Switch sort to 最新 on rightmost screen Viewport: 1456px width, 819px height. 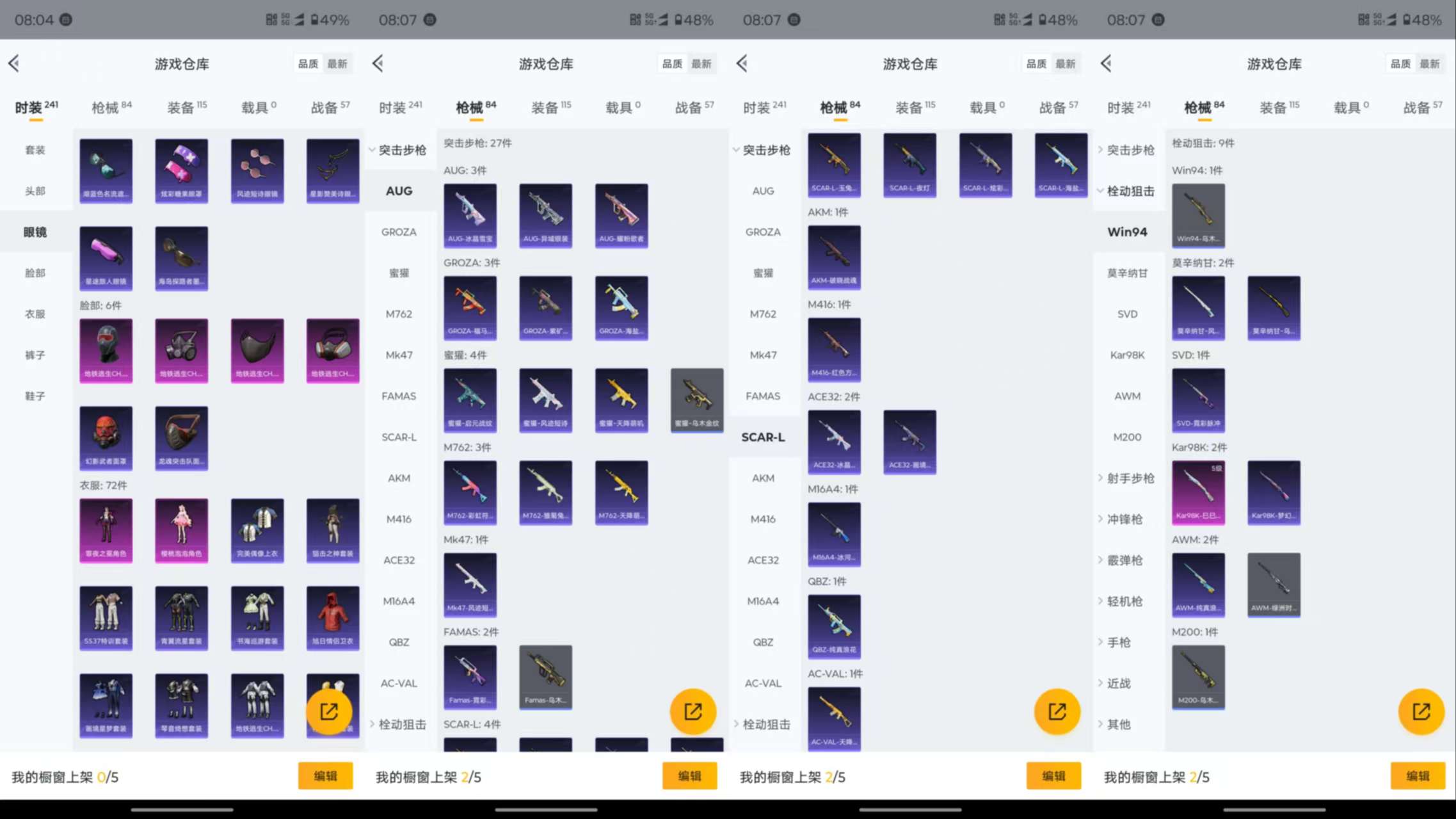coord(1430,63)
